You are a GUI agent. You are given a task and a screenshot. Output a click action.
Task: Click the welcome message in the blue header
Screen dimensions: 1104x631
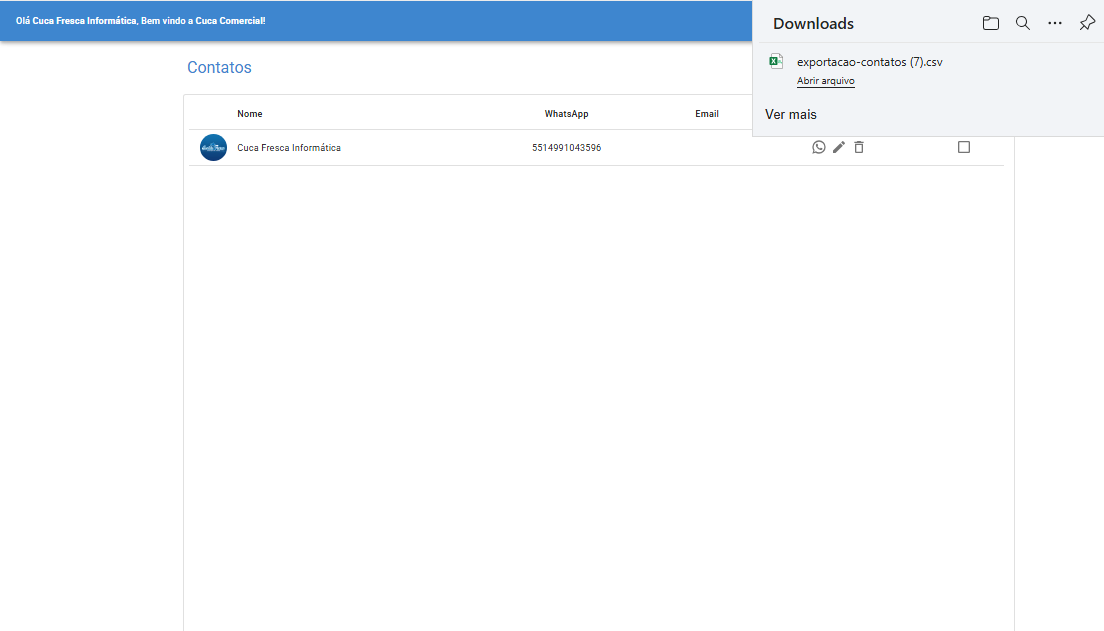141,21
